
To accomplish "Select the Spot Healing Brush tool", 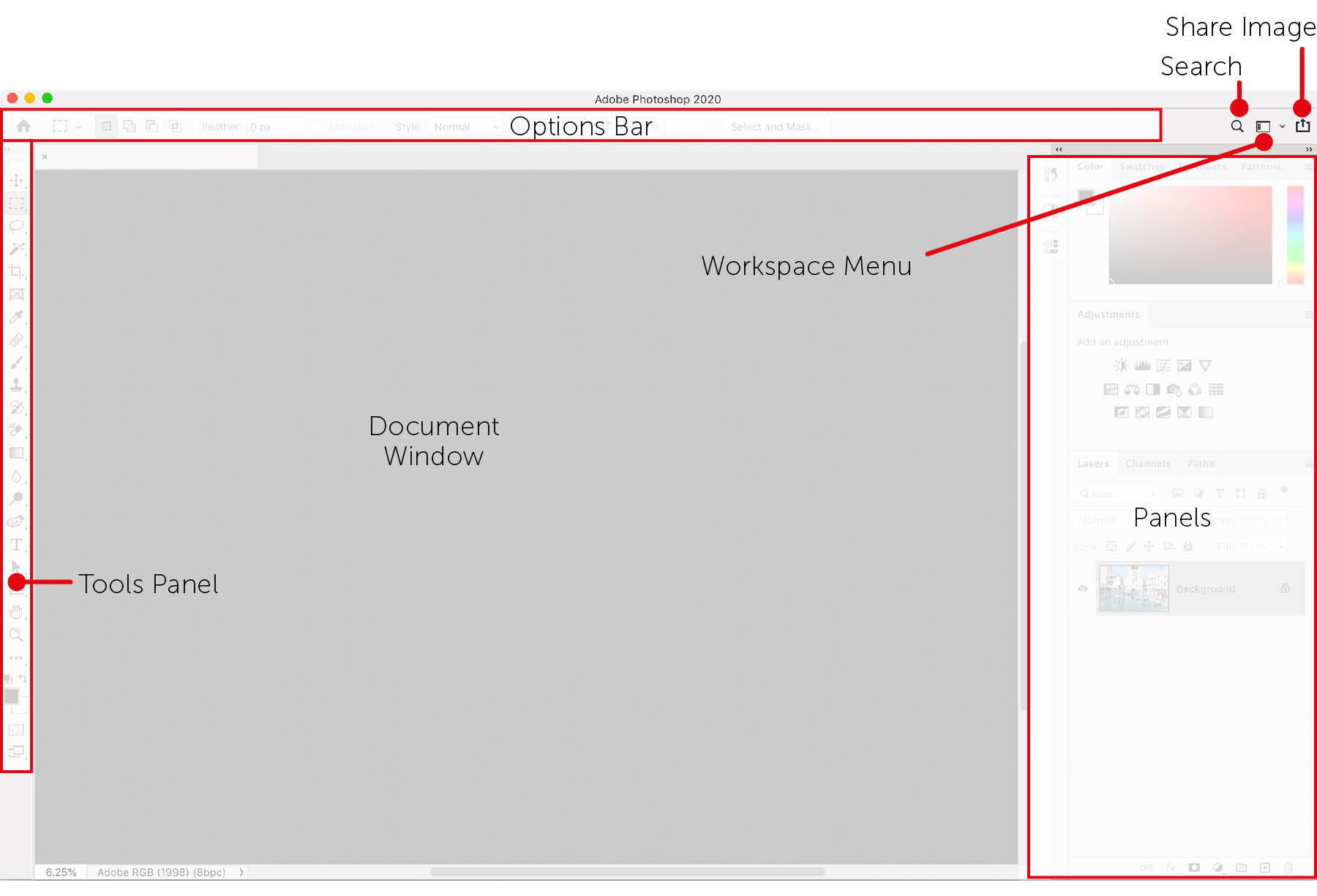I will click(16, 339).
